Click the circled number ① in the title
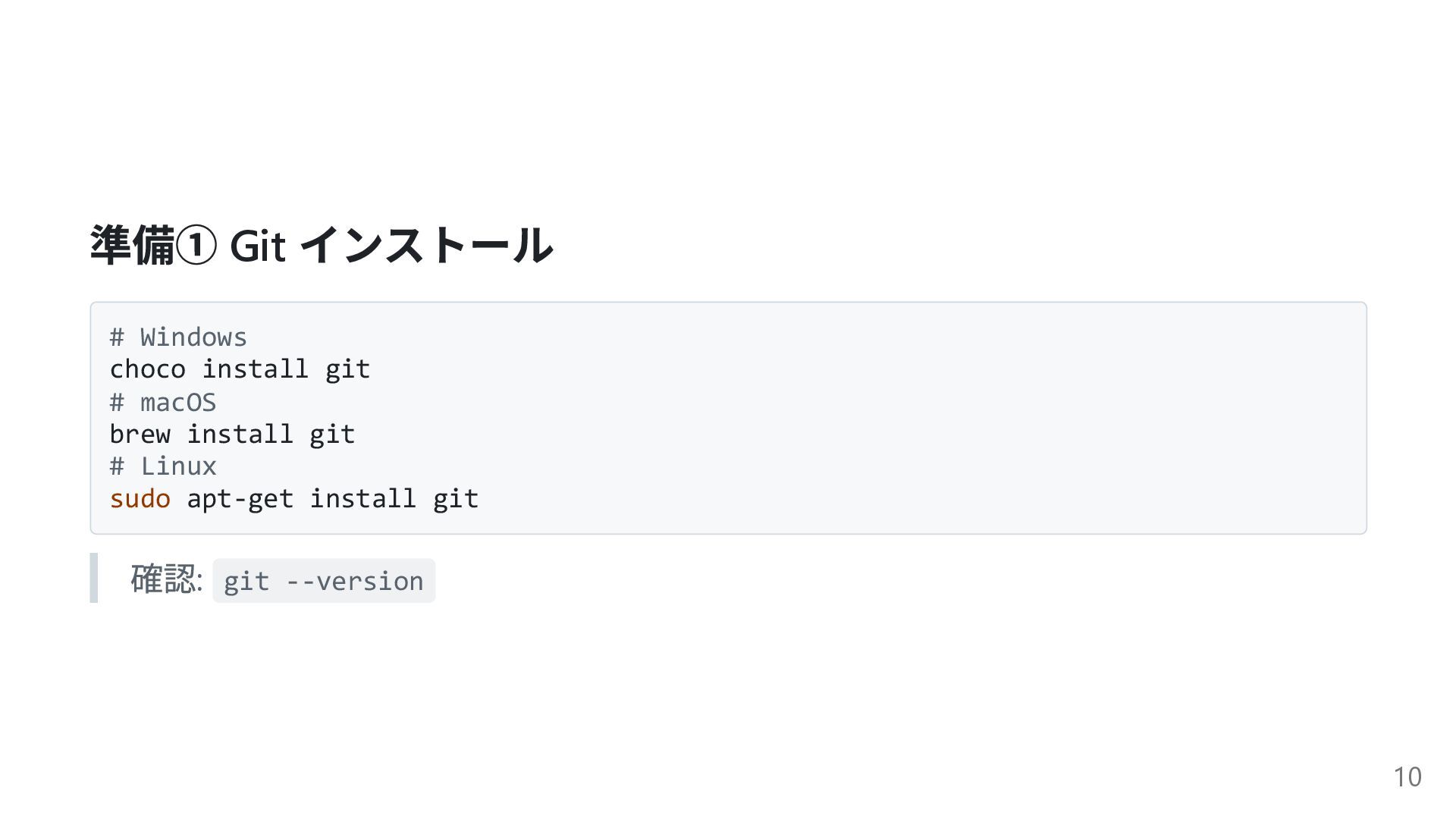The image size is (1456, 819). [196, 246]
